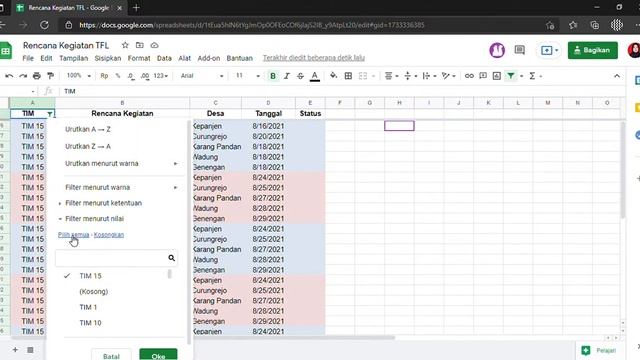The image size is (640, 360).
Task: Open the present to meeting button
Action: [x=549, y=50]
